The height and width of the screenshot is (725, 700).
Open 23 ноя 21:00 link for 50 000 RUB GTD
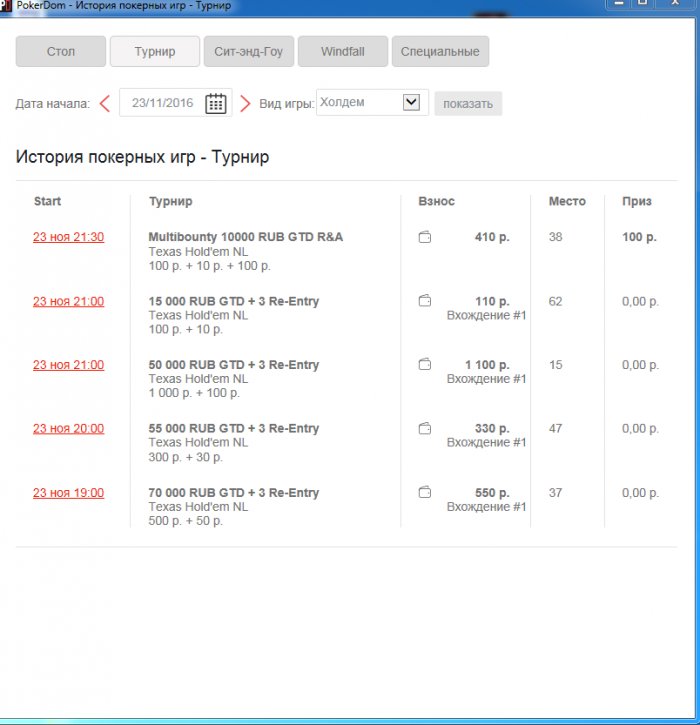click(x=68, y=365)
